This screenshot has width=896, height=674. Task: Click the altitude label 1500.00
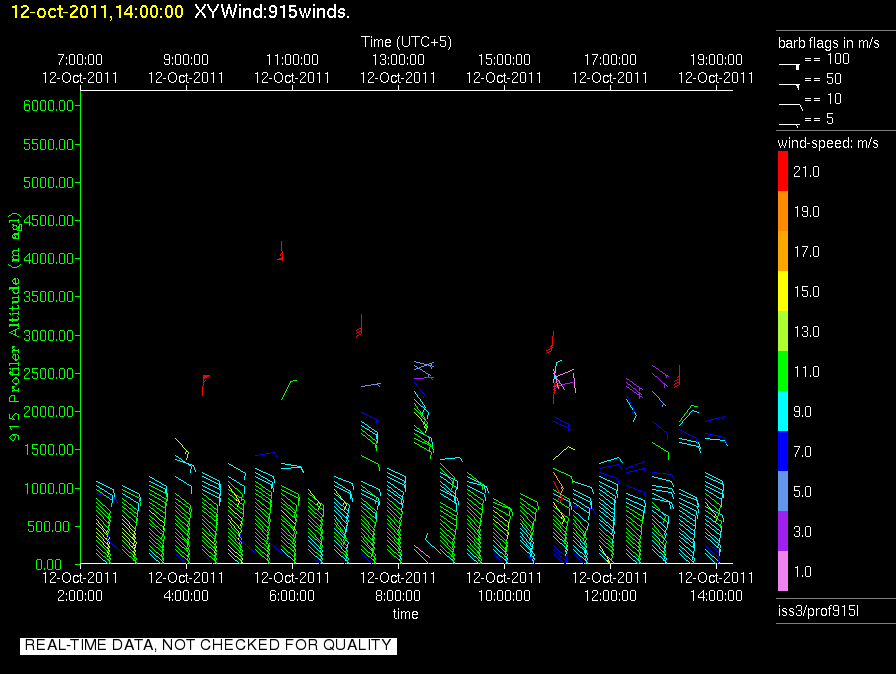coord(49,450)
